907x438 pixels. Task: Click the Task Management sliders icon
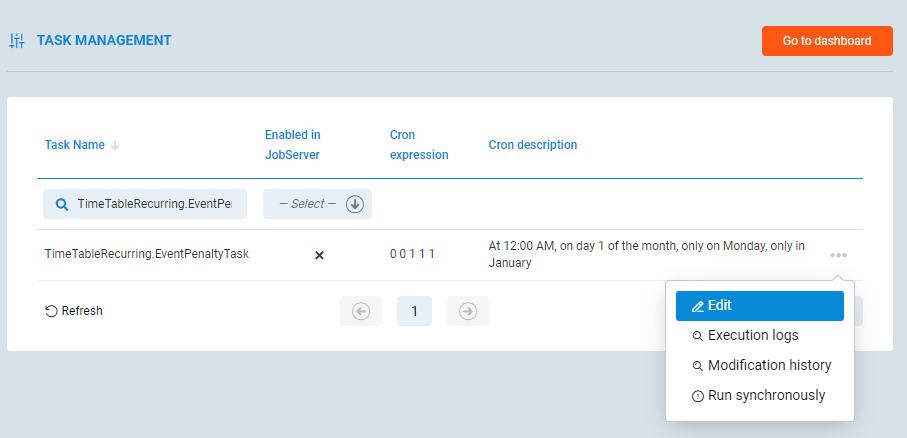tap(16, 41)
